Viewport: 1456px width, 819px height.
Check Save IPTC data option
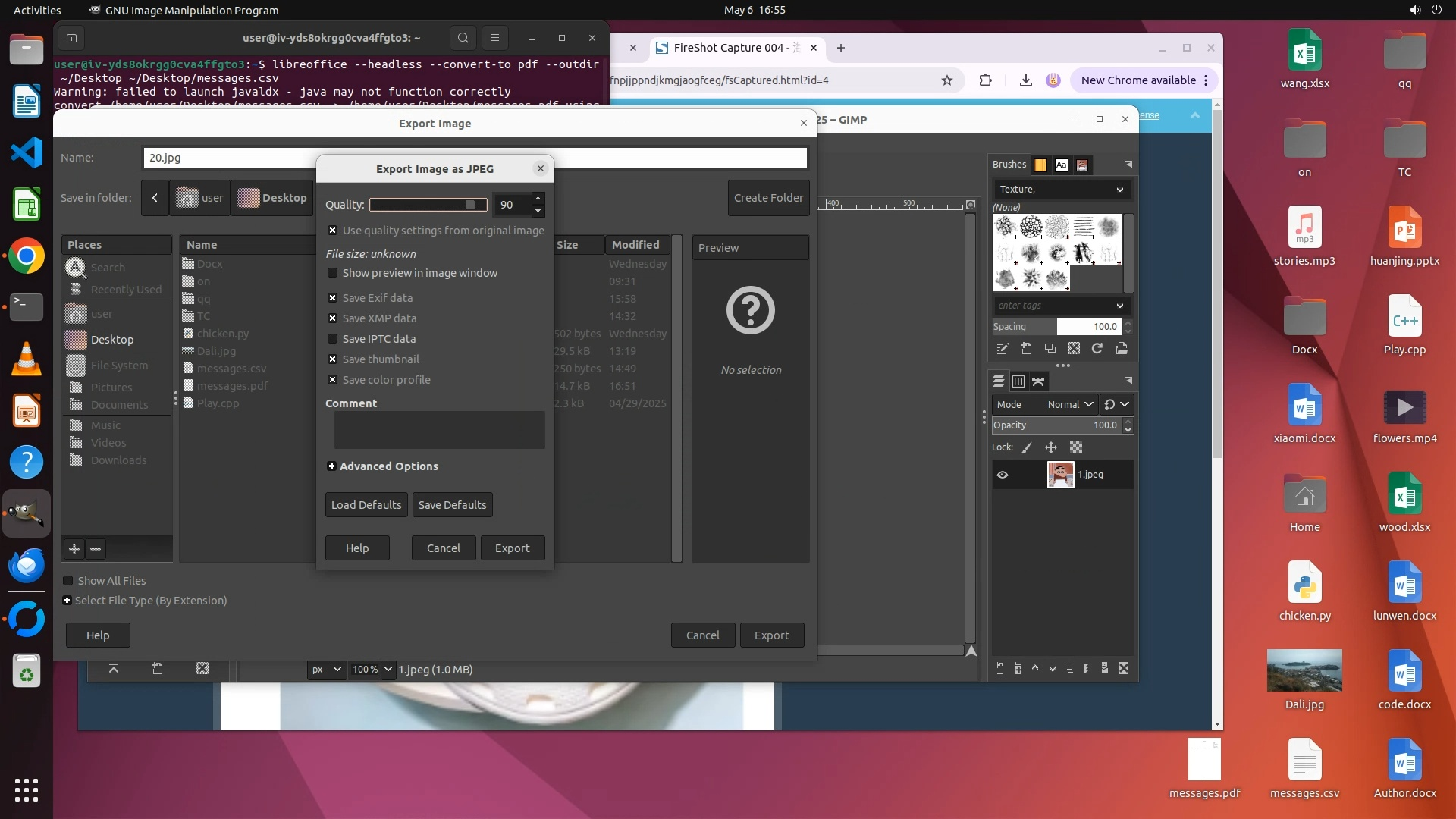pos(332,339)
